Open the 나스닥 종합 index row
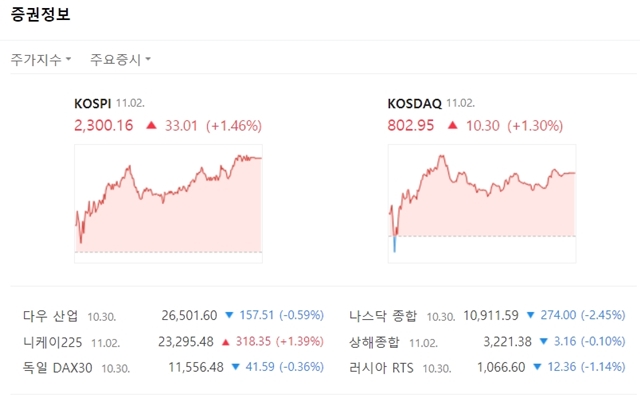640x401 pixels. click(x=385, y=316)
